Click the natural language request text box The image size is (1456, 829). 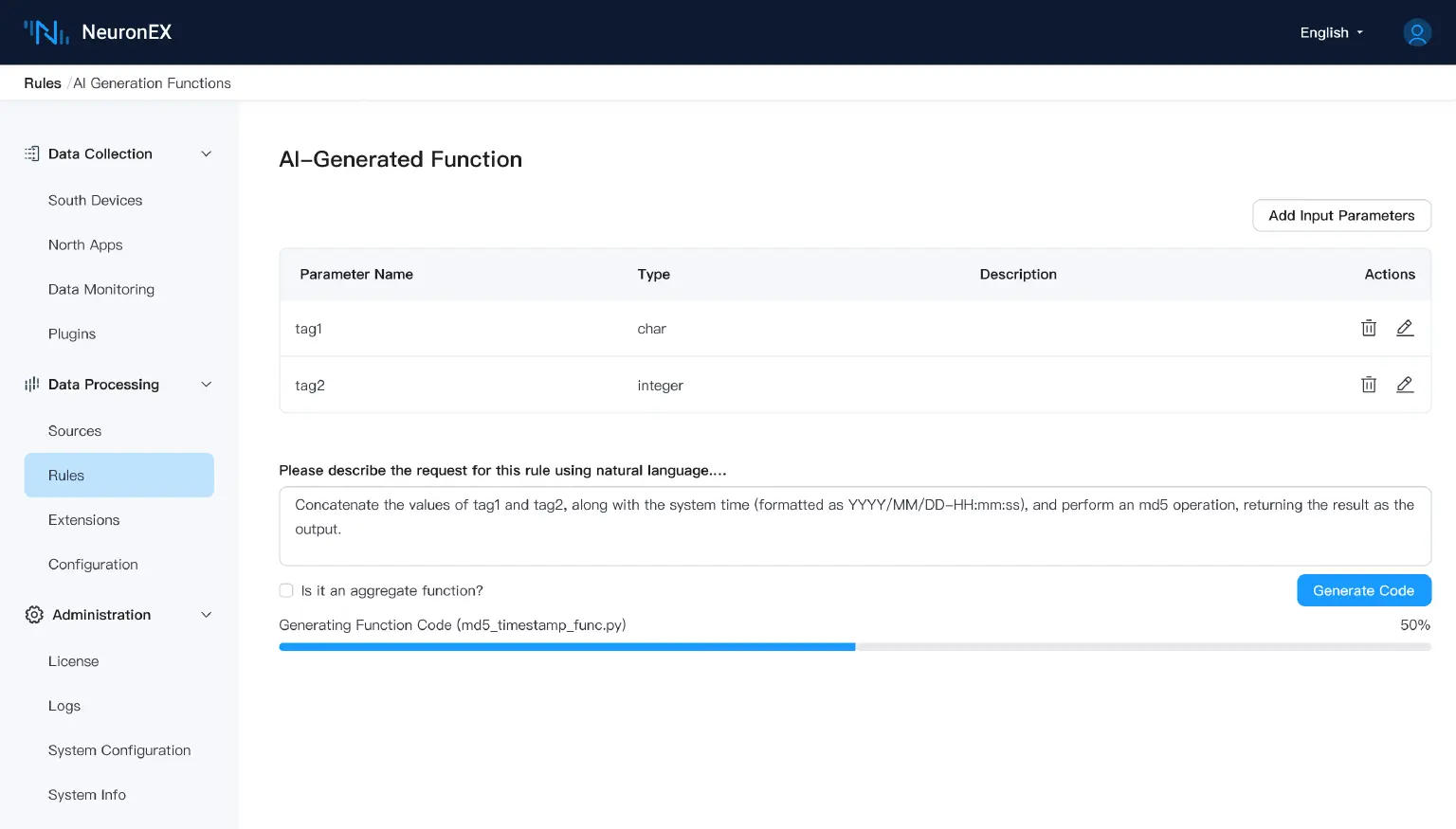click(x=854, y=526)
